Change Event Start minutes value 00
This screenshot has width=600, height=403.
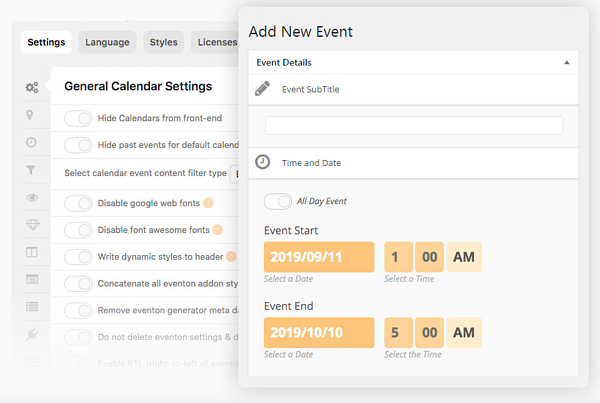(429, 257)
